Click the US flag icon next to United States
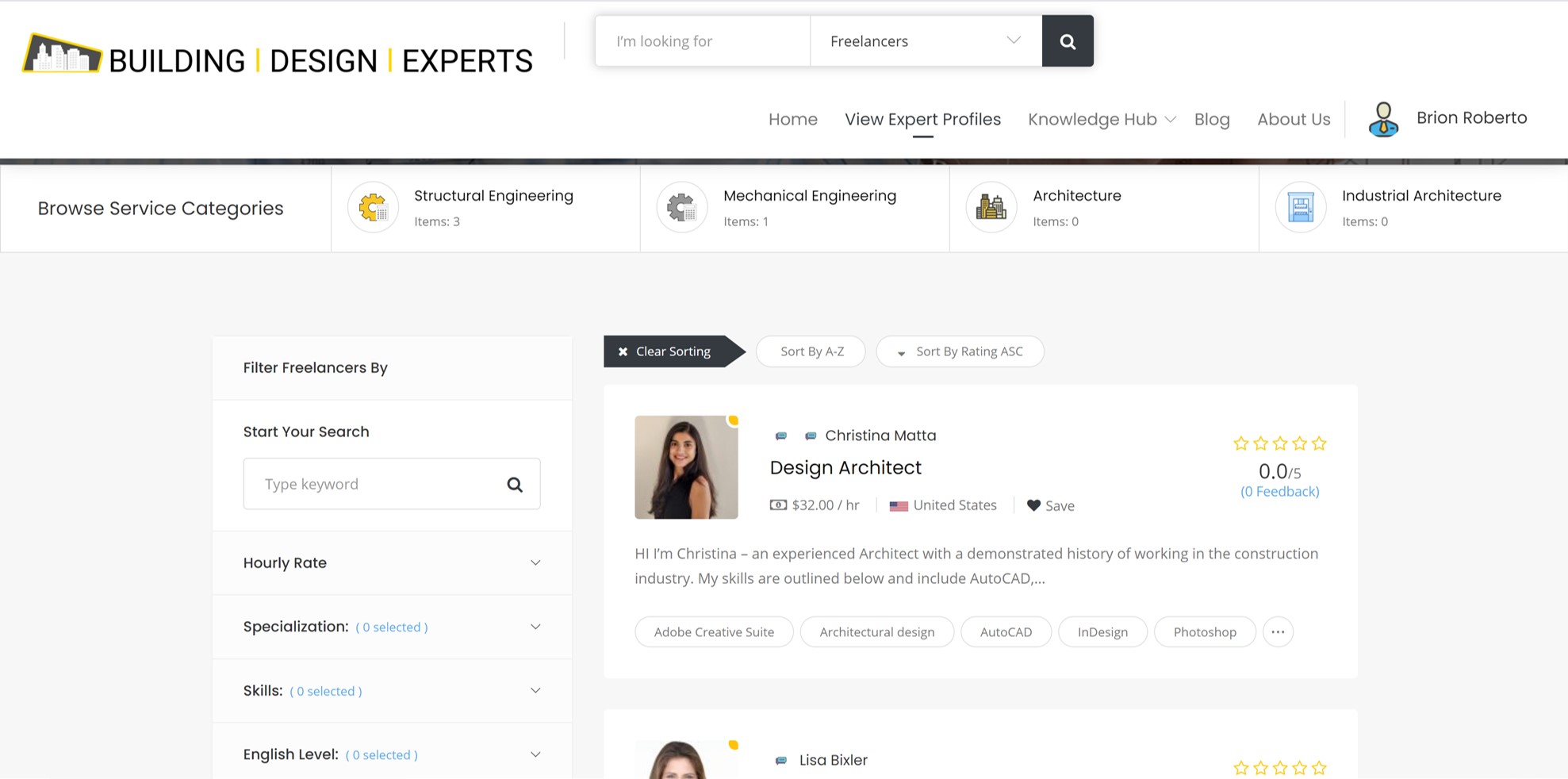 point(899,506)
